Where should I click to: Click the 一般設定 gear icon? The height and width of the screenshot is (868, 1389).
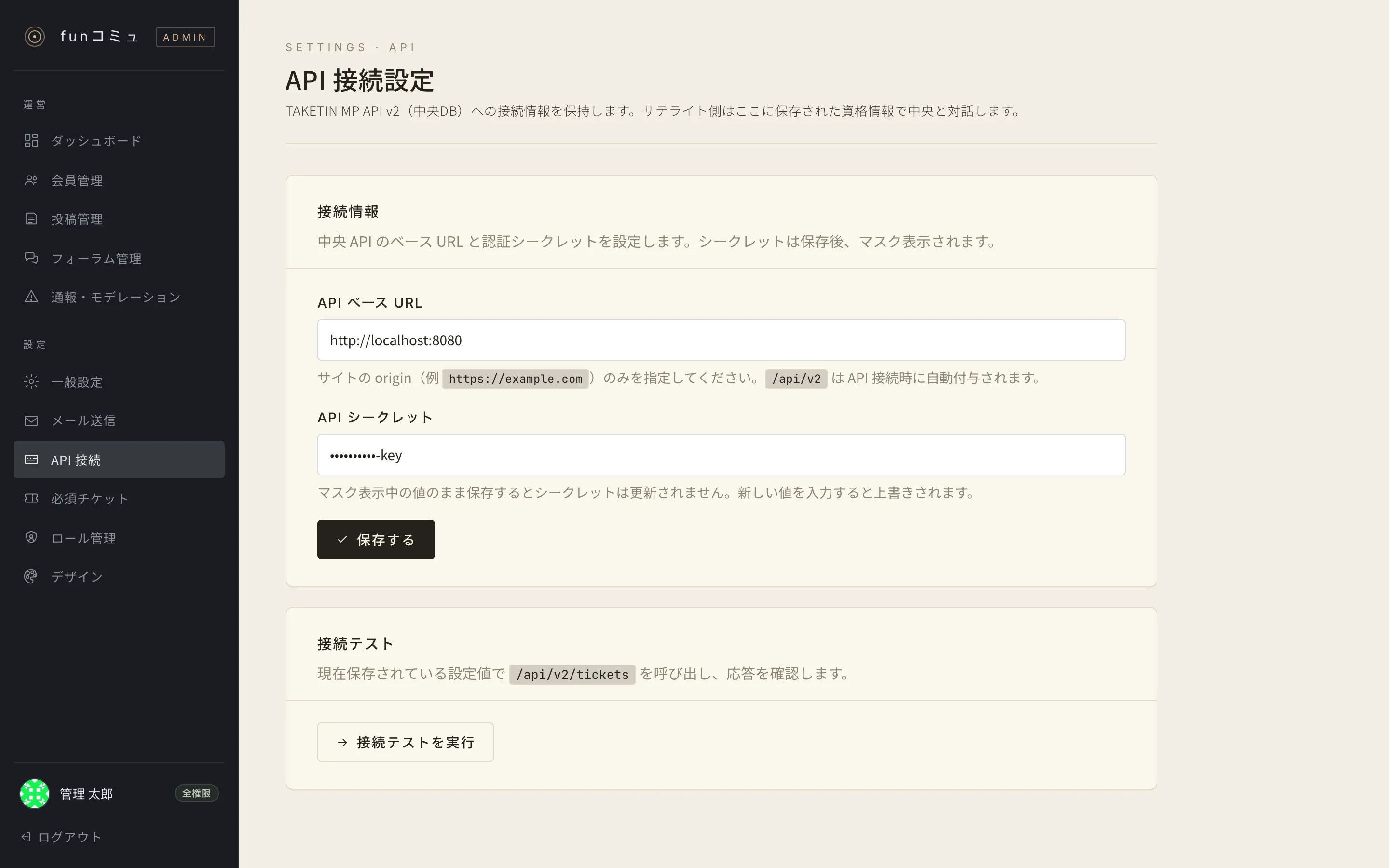coord(31,382)
